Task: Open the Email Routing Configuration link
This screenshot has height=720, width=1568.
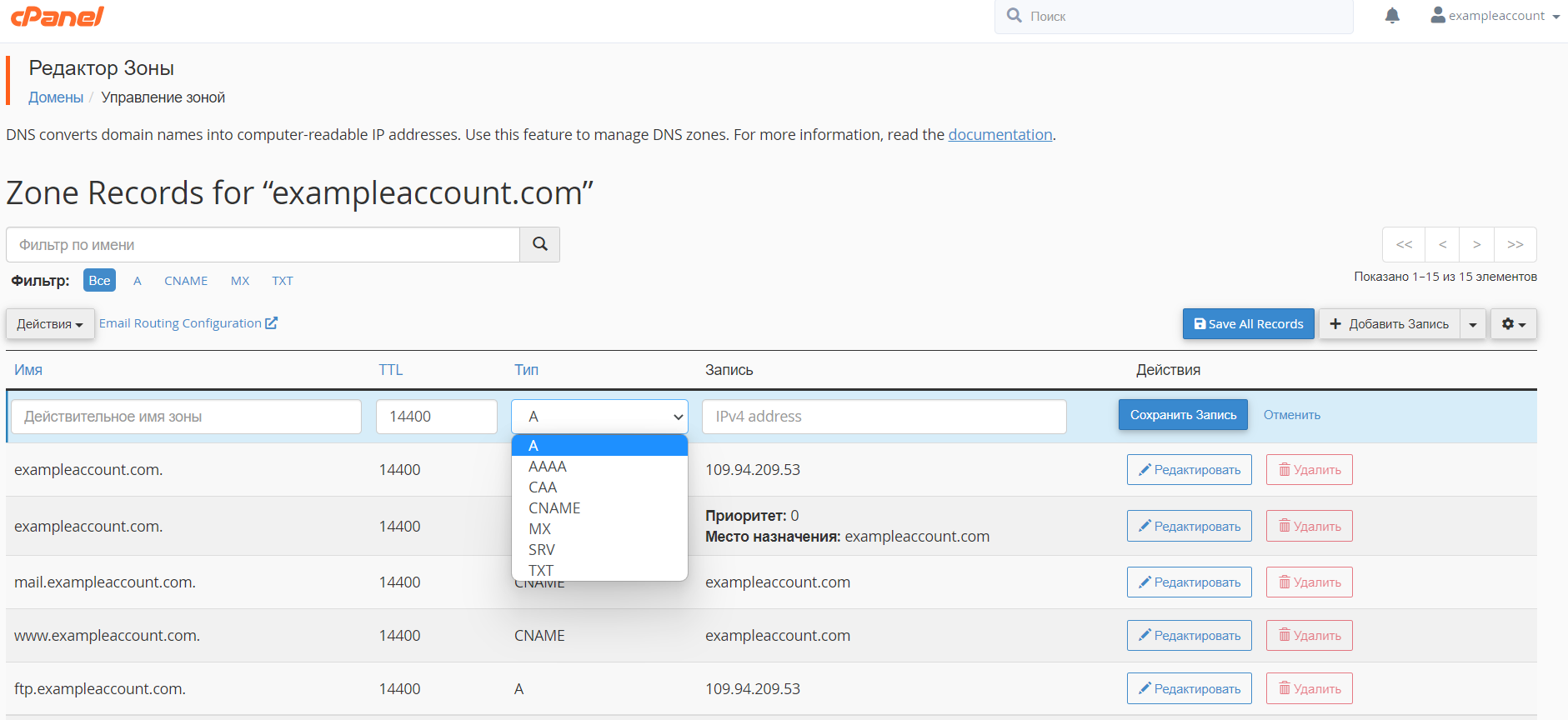Action: (x=188, y=323)
